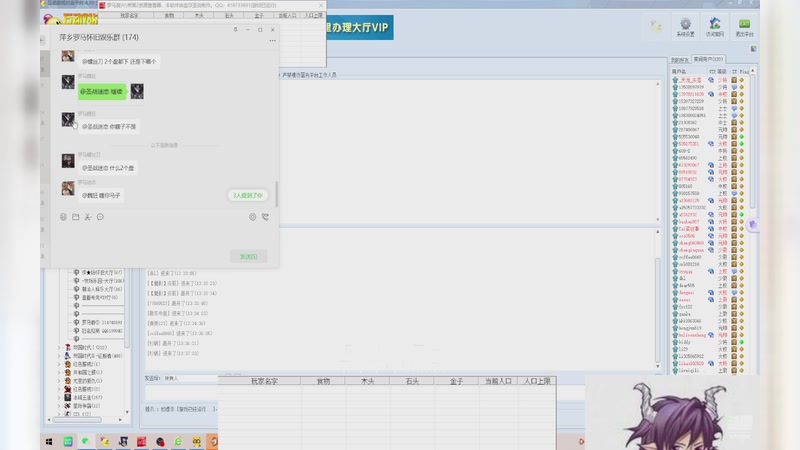800x450 pixels.
Task: Expand the 帝国时代Ⅰ tree node
Action: (59, 347)
